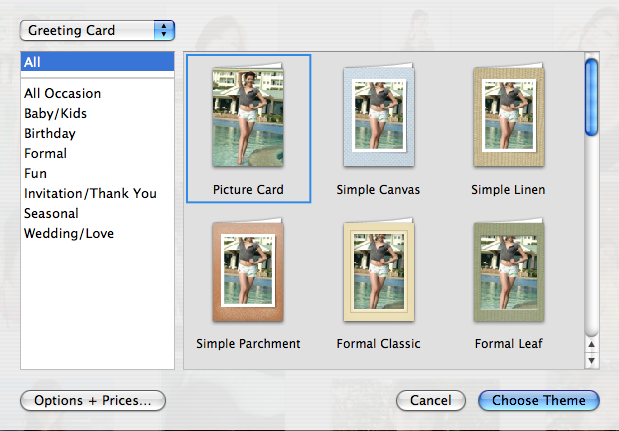
Task: Show Formal card themes
Action: (x=45, y=154)
